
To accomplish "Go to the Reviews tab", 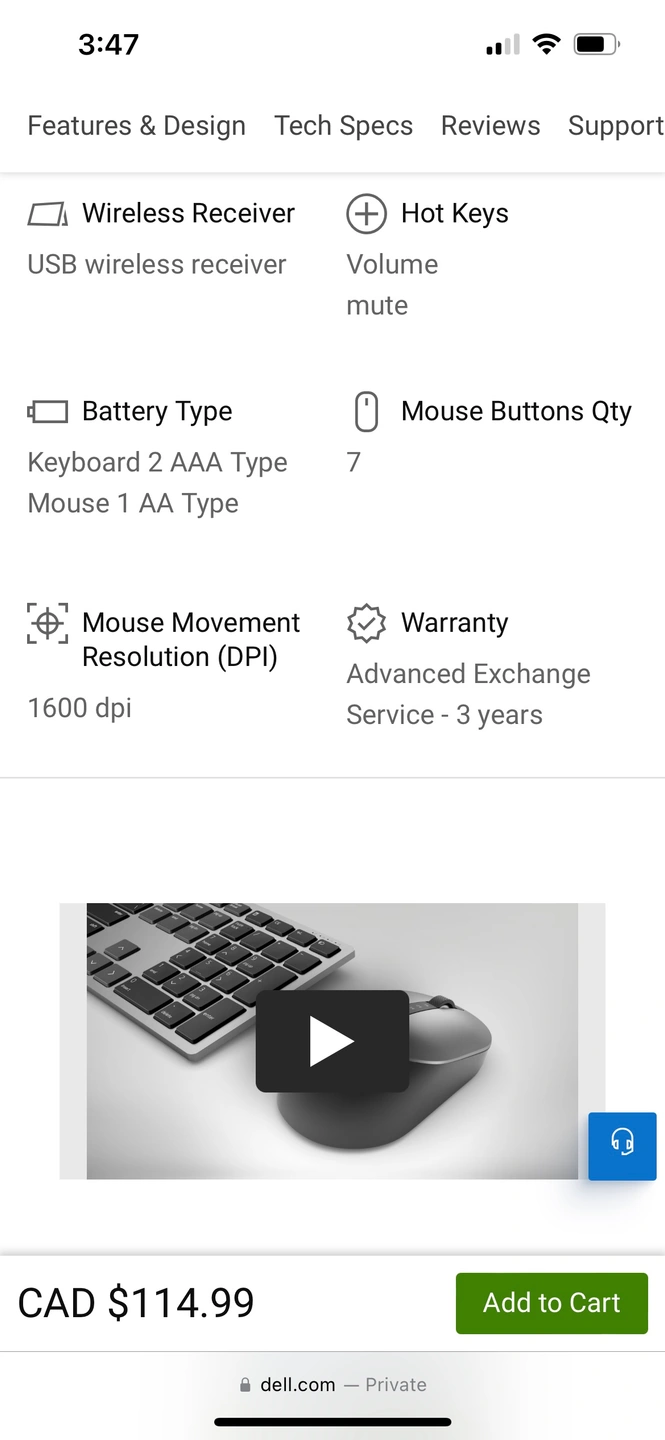I will click(x=490, y=126).
